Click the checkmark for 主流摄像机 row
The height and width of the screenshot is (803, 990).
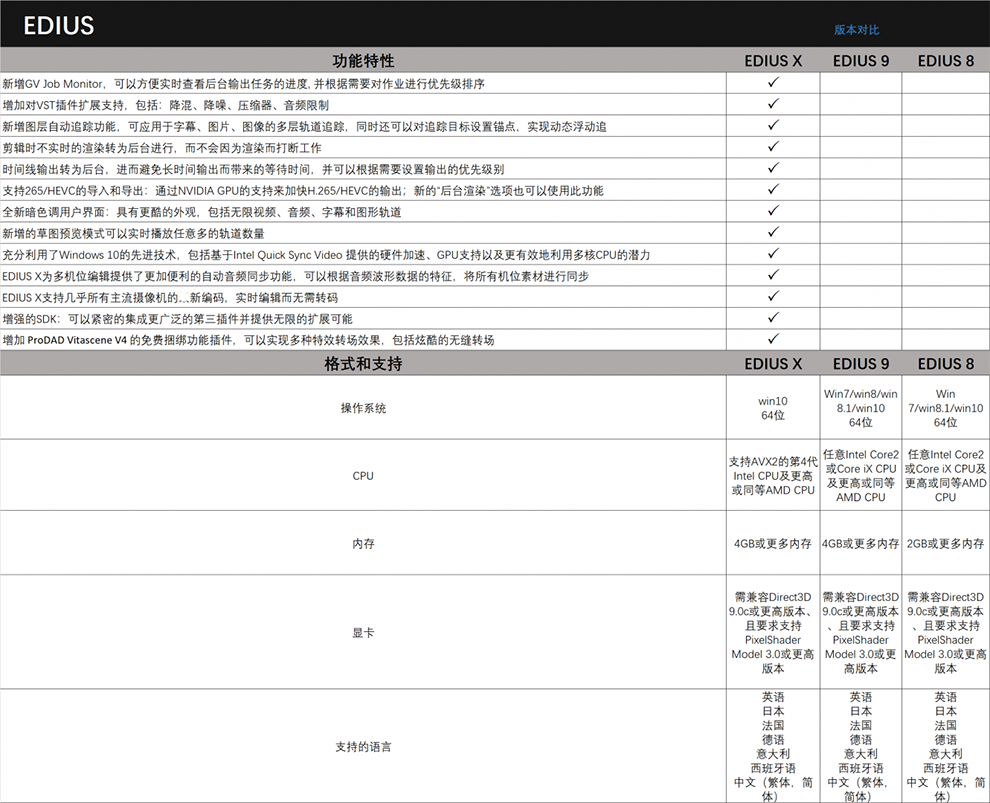click(773, 296)
